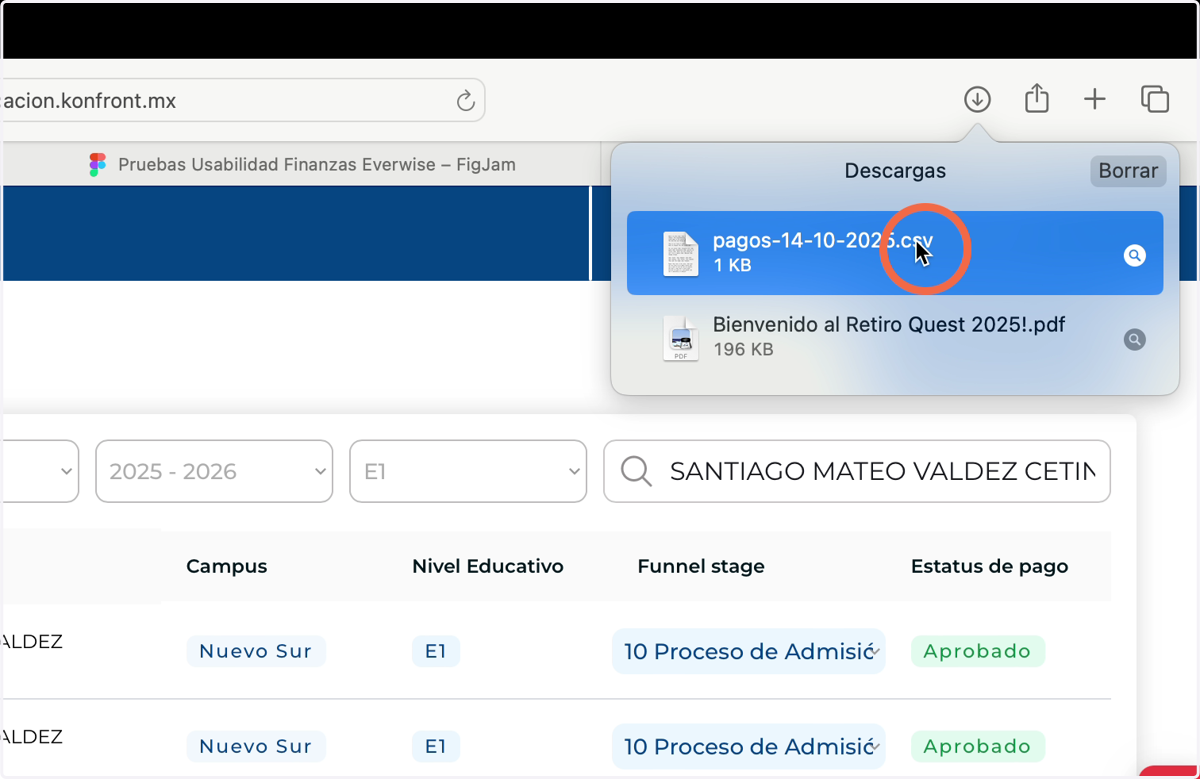Switch to Pruebas Usabilidad Finanzas Everwise tab
Screen dimensions: 1200x779
[x=302, y=165]
